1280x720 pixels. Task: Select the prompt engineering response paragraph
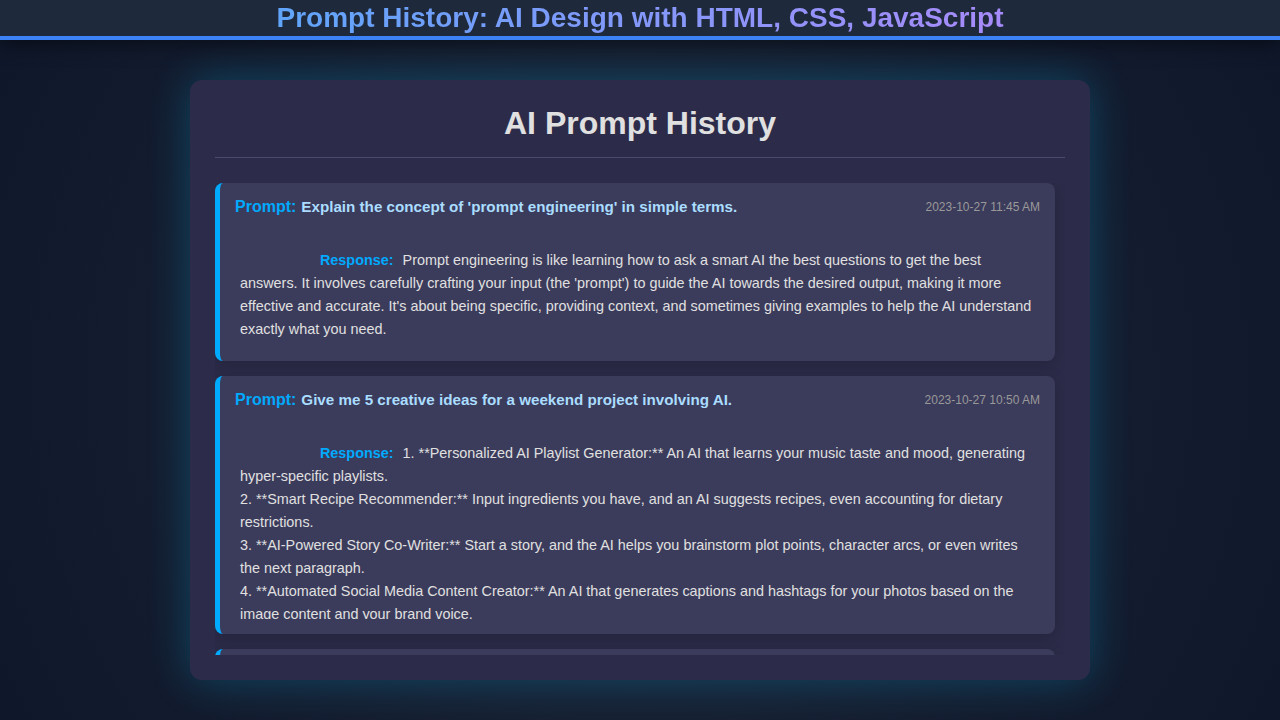pos(635,294)
